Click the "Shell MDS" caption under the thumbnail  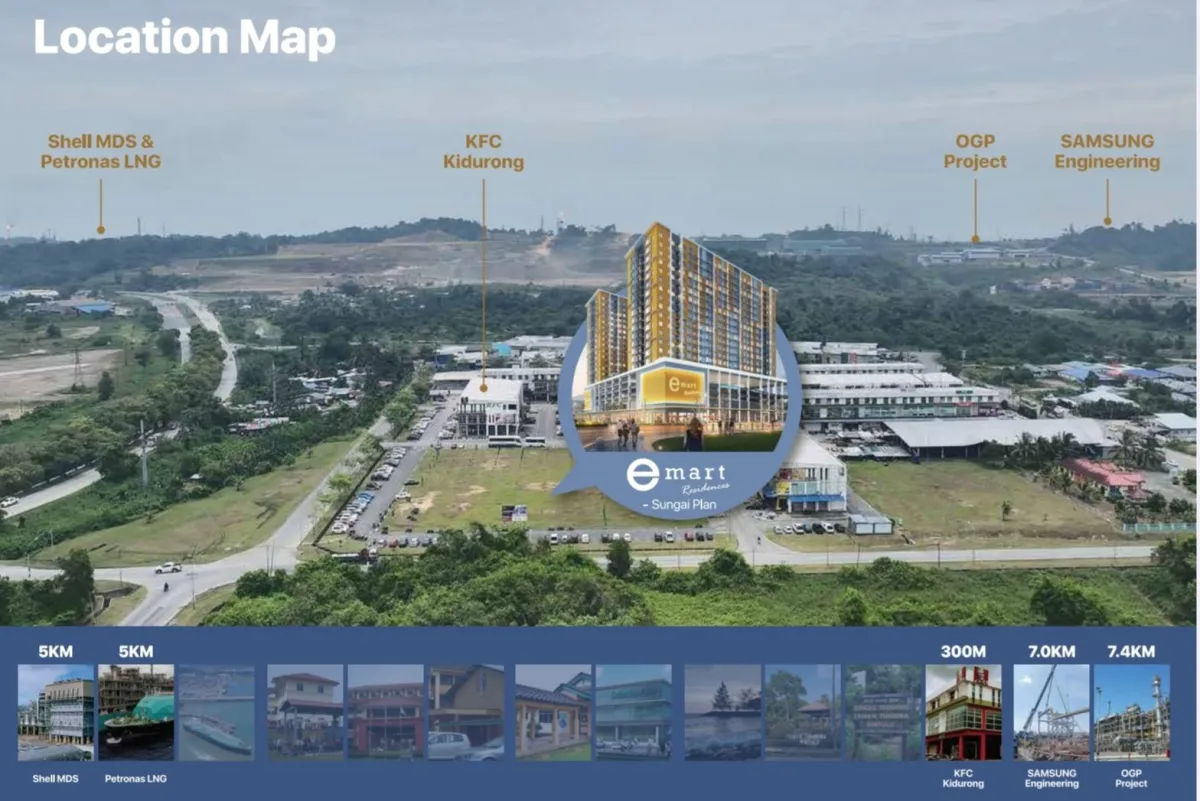click(56, 777)
